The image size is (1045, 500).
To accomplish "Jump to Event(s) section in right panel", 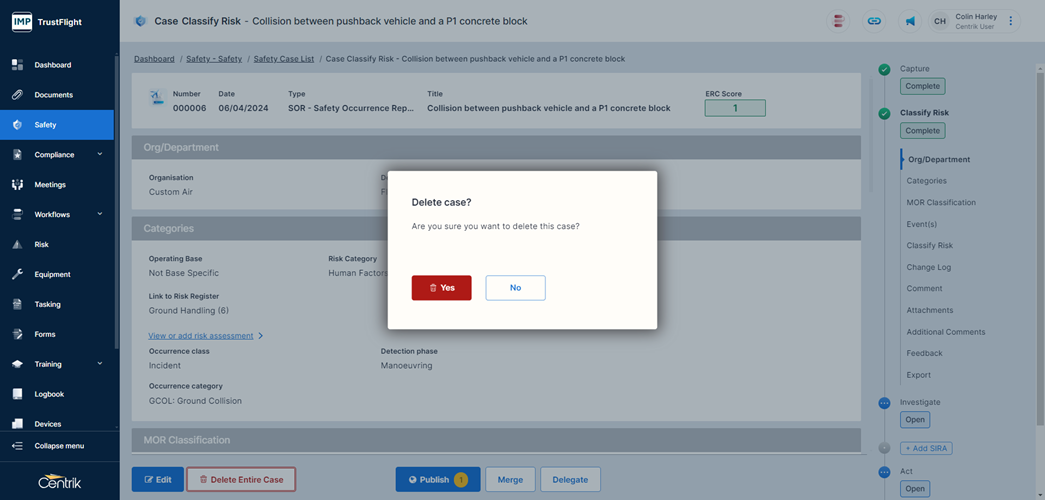I will (922, 224).
